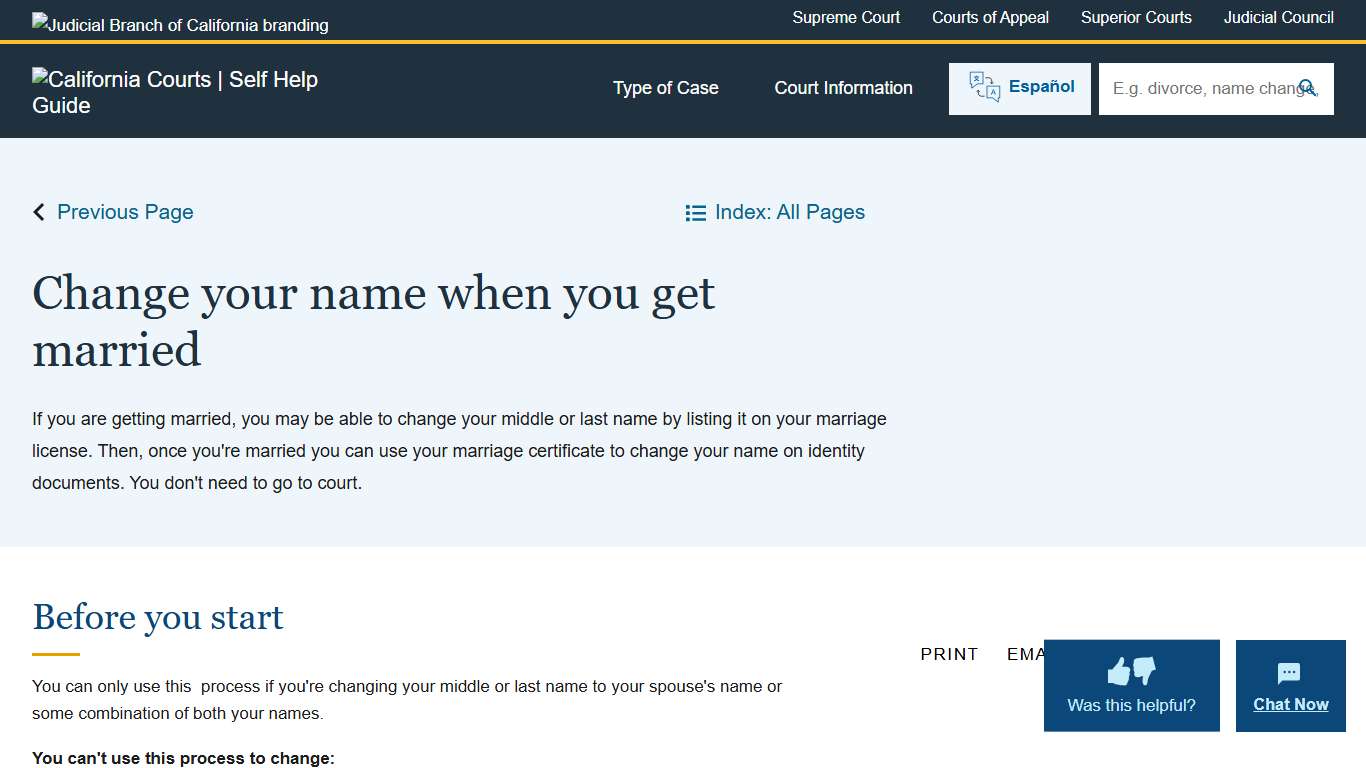Screen dimensions: 1366x768
Task: Open the Court Information menu
Action: click(x=843, y=88)
